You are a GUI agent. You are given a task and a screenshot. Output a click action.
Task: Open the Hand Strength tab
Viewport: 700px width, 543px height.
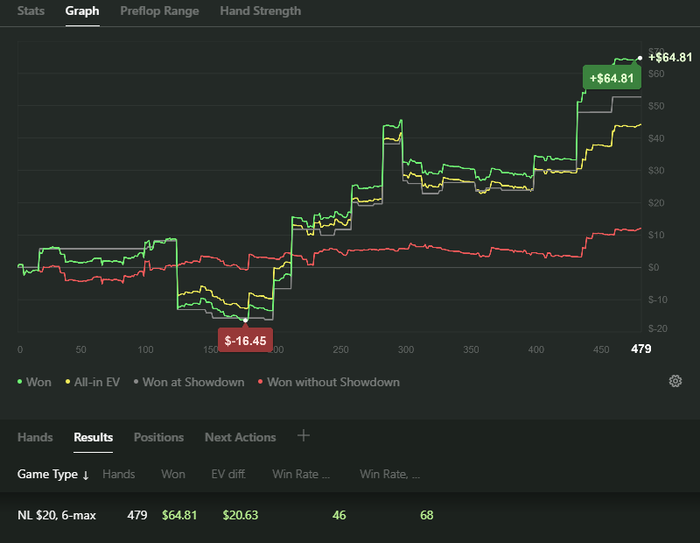click(x=260, y=11)
